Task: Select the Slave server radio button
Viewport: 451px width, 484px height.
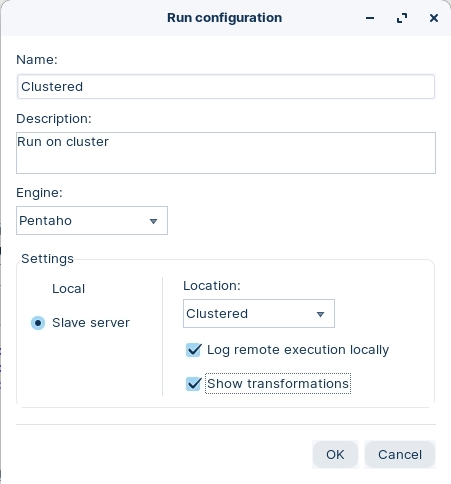Action: click(x=38, y=323)
